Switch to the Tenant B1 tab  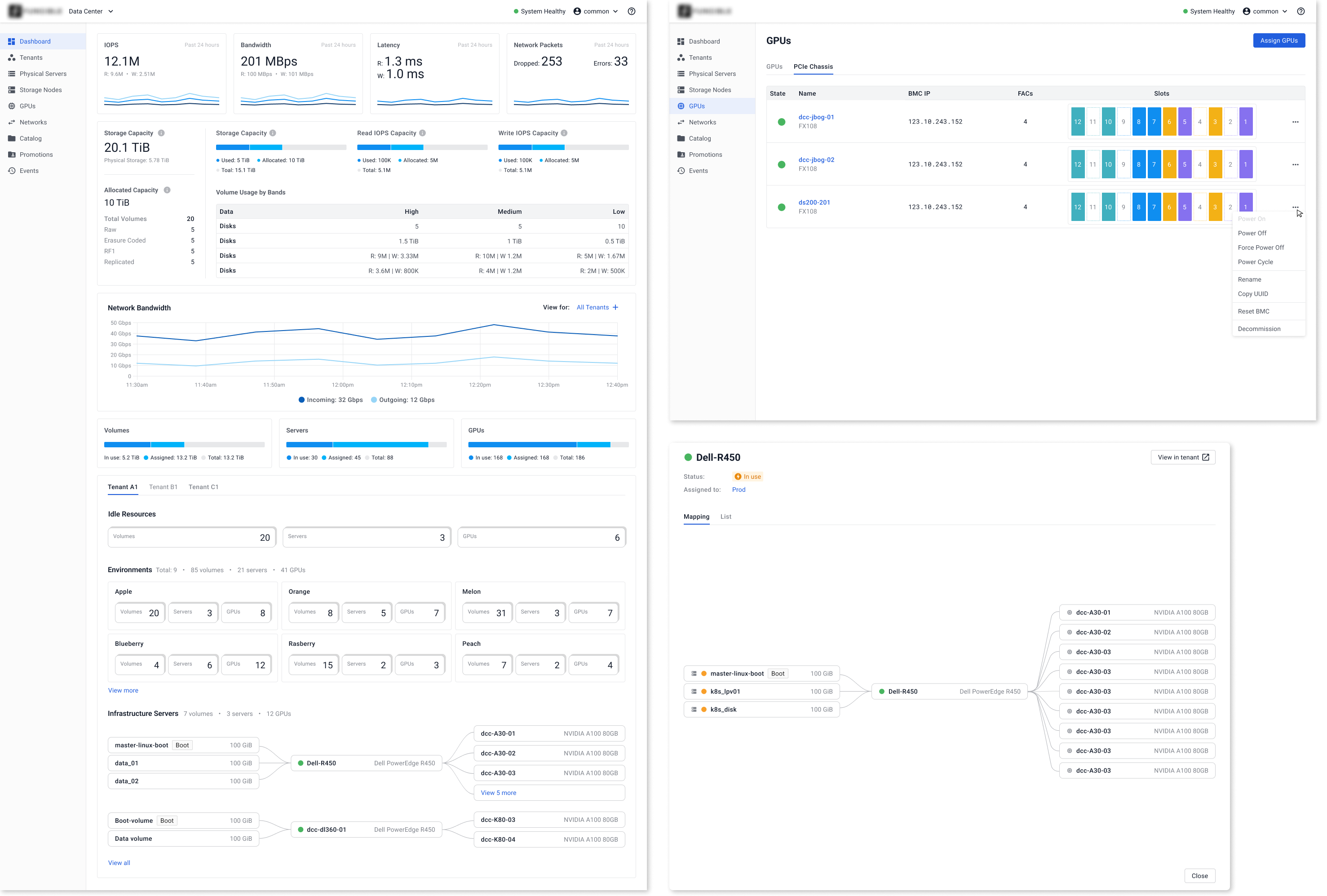click(x=163, y=487)
